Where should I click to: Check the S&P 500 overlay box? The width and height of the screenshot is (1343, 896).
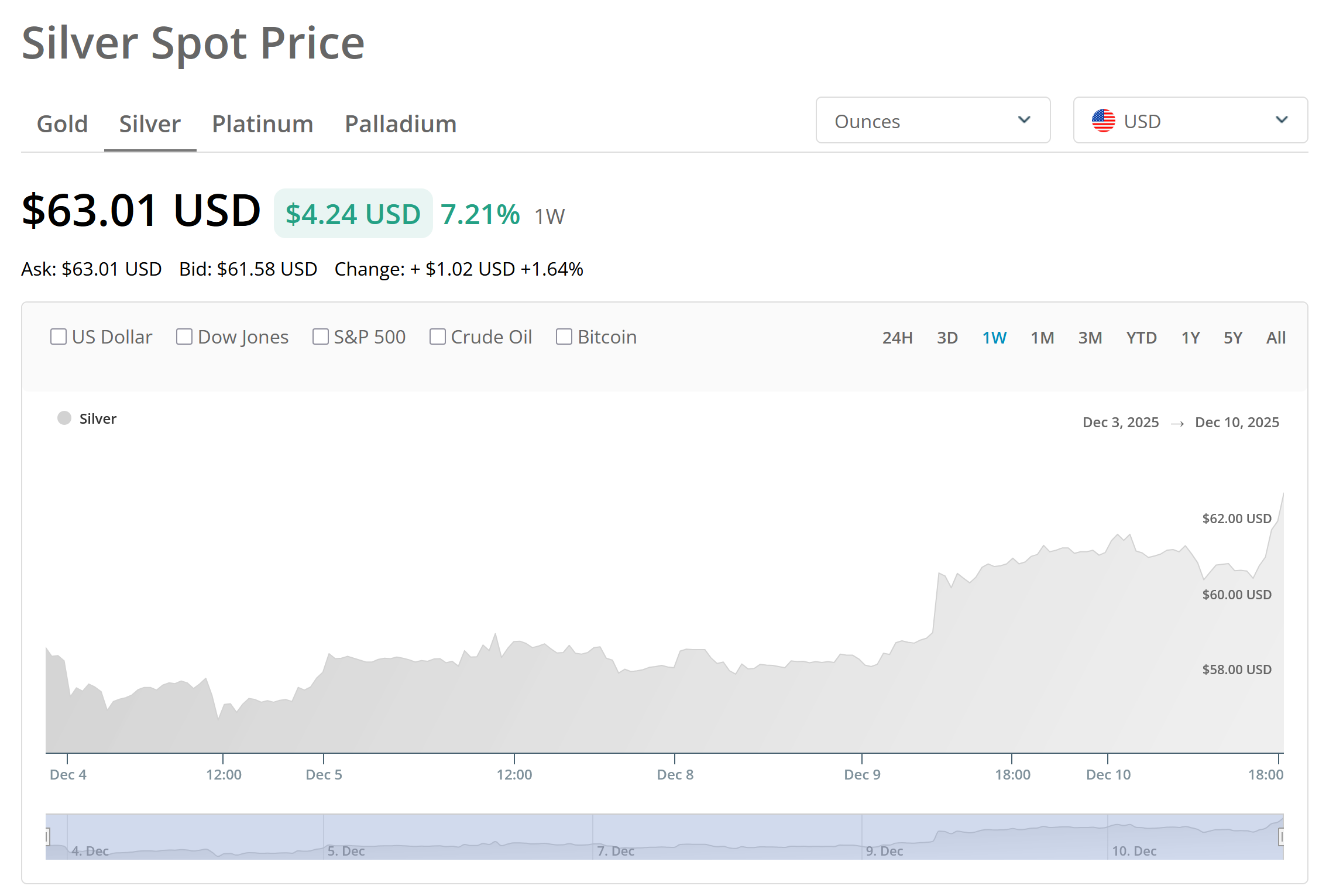click(320, 337)
